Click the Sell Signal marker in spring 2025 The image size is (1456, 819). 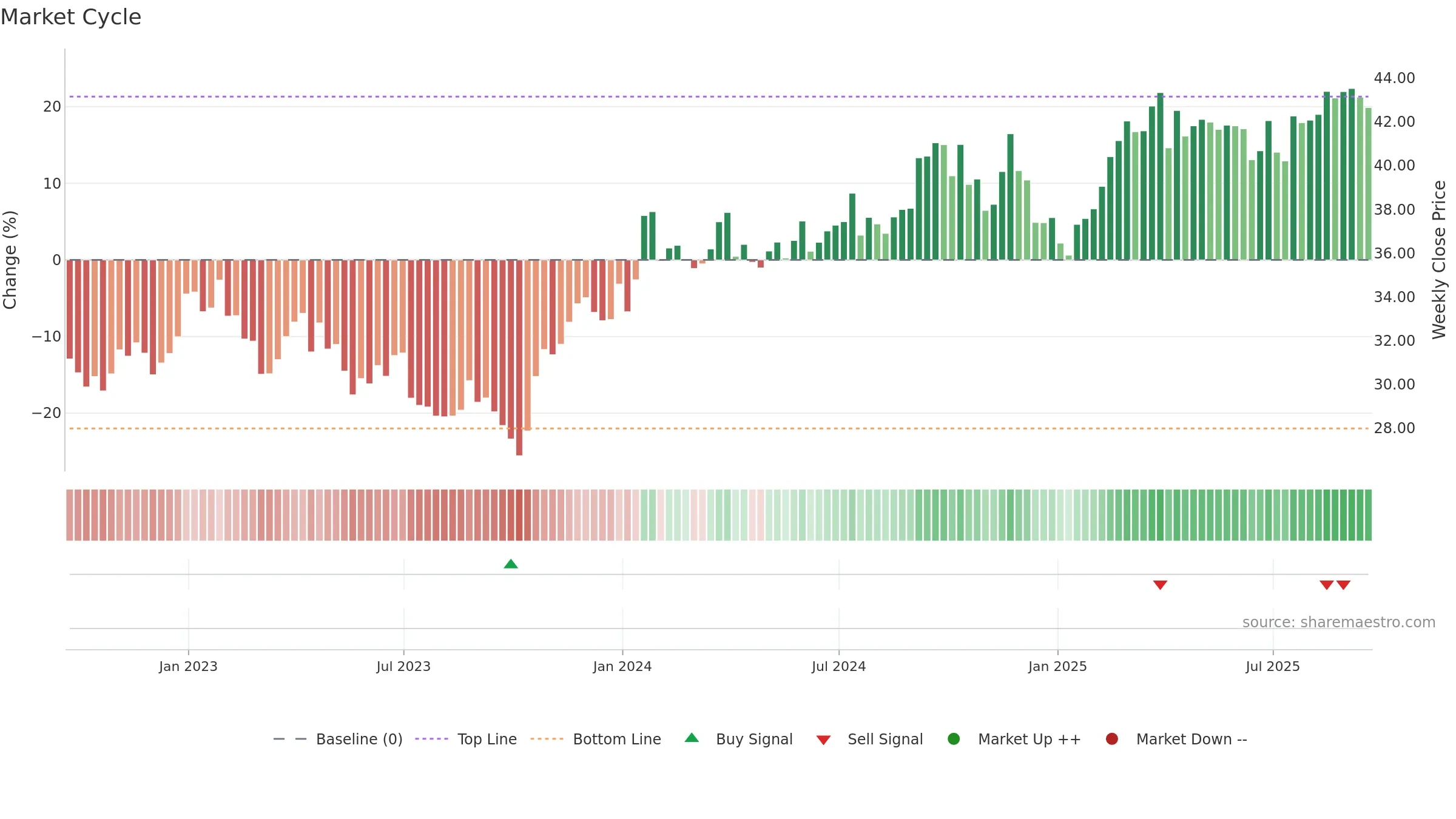point(1160,585)
